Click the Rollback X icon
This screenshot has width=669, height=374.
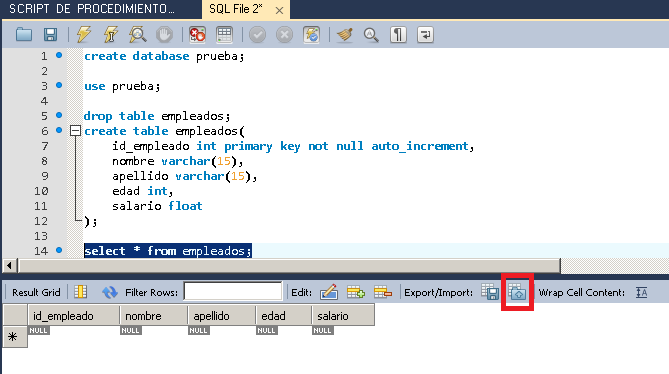284,35
